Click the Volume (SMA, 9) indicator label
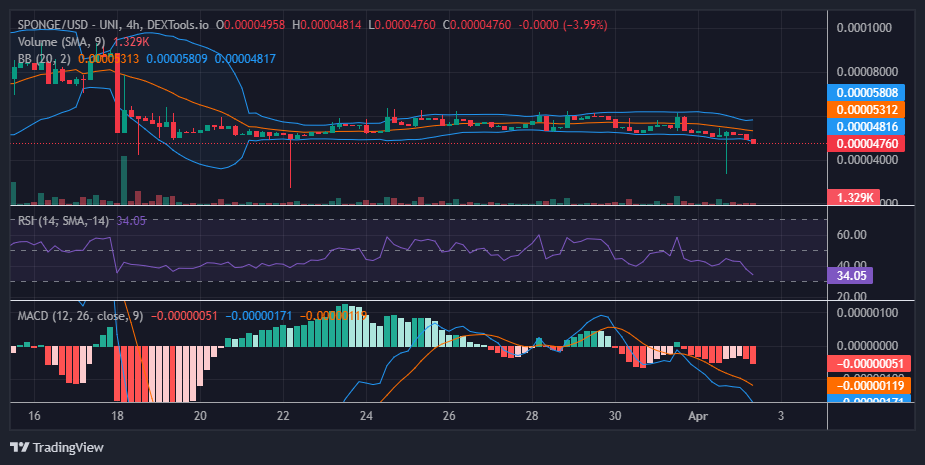Image resolution: width=925 pixels, height=465 pixels. click(63, 42)
